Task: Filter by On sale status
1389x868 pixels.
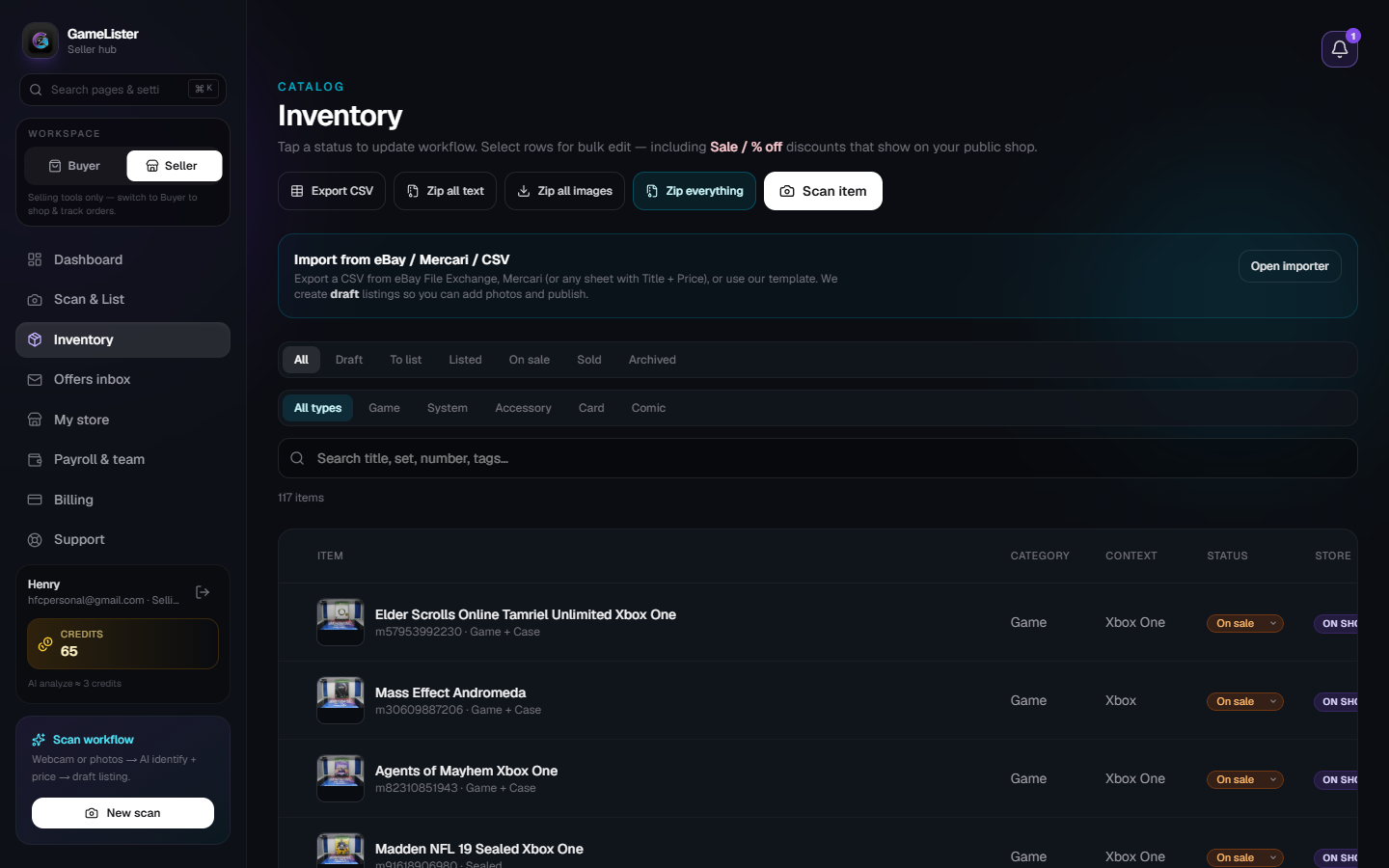Action: [530, 360]
